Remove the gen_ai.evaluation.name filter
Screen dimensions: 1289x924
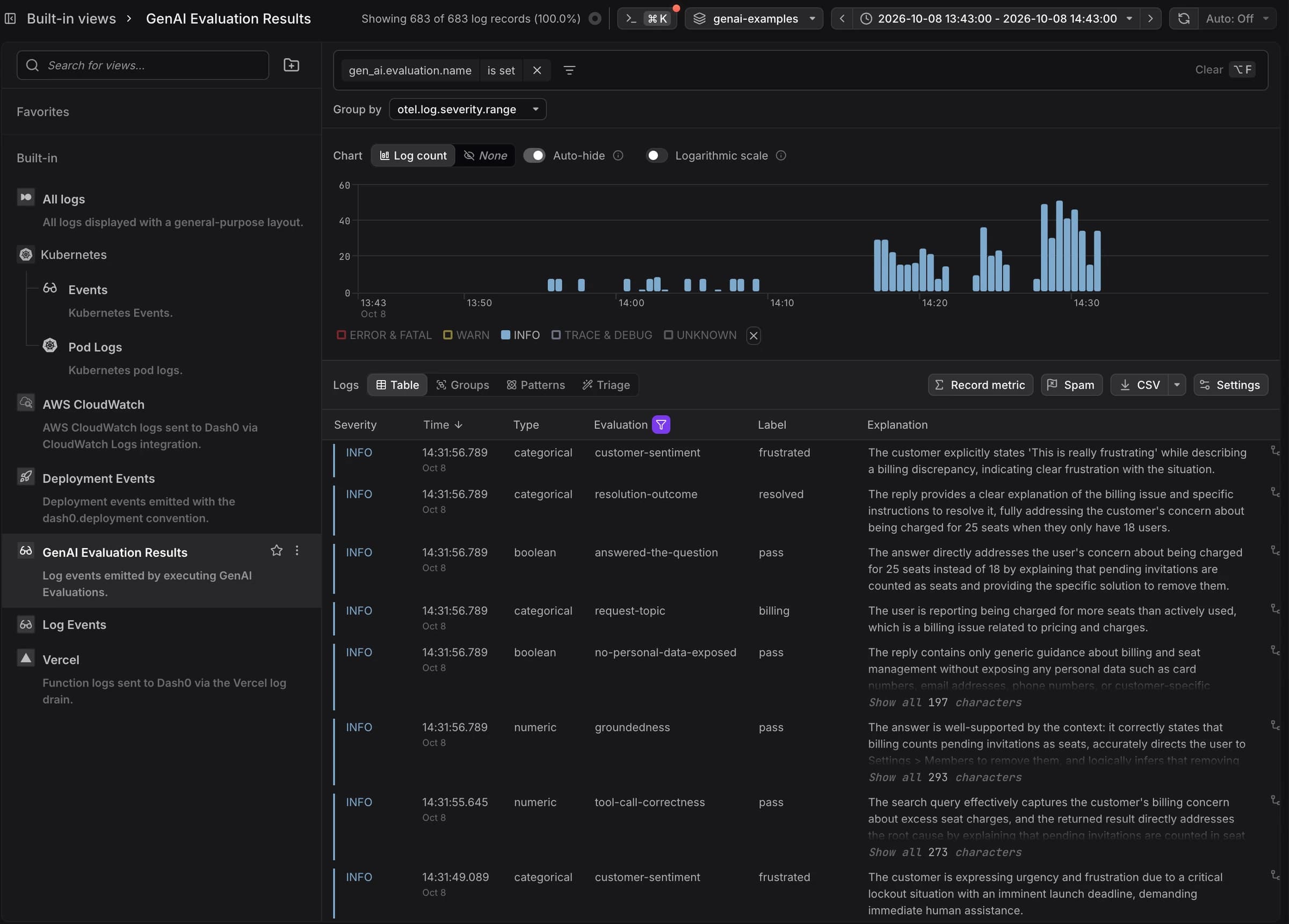[537, 70]
